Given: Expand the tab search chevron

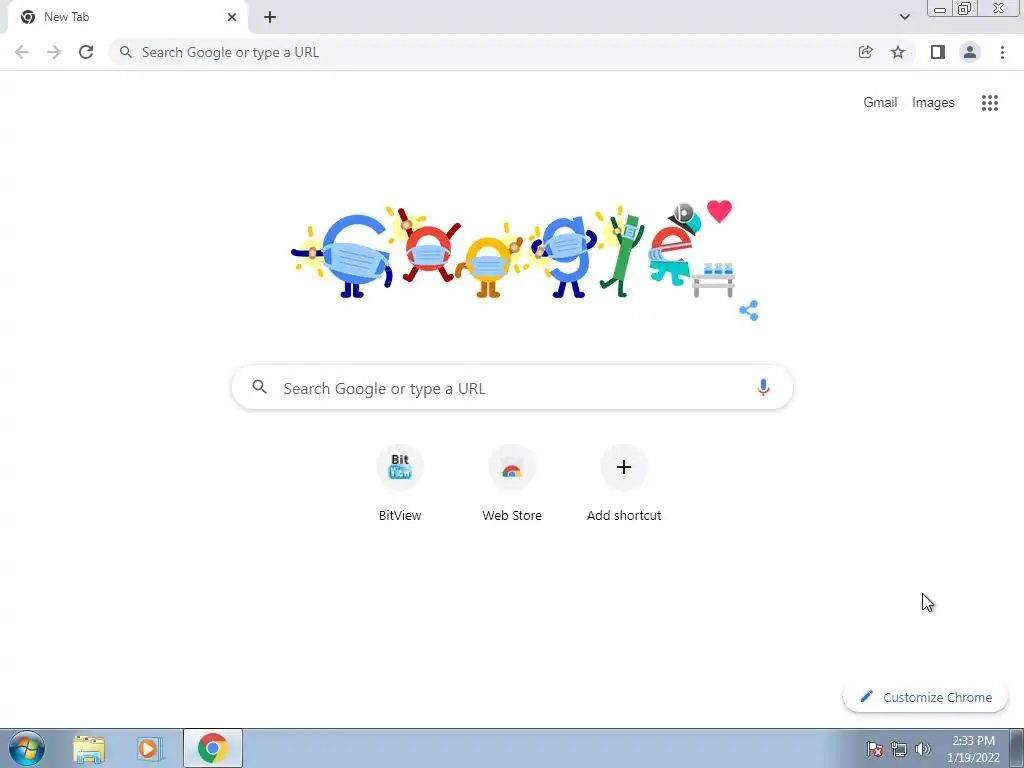Looking at the screenshot, I should pyautogui.click(x=904, y=17).
